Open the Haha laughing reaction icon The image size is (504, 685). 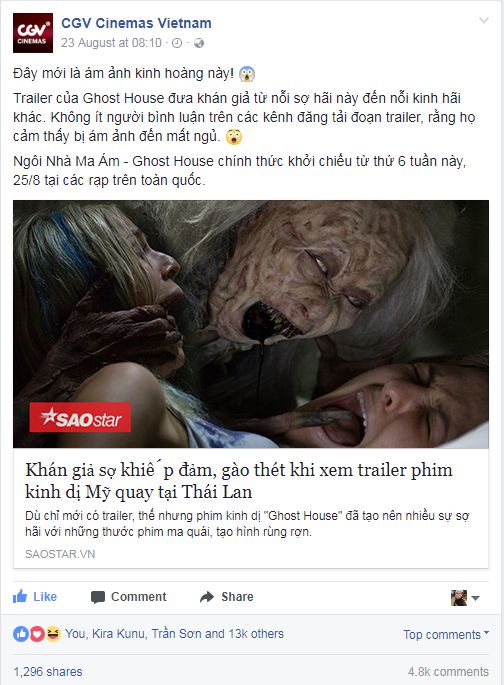53,633
